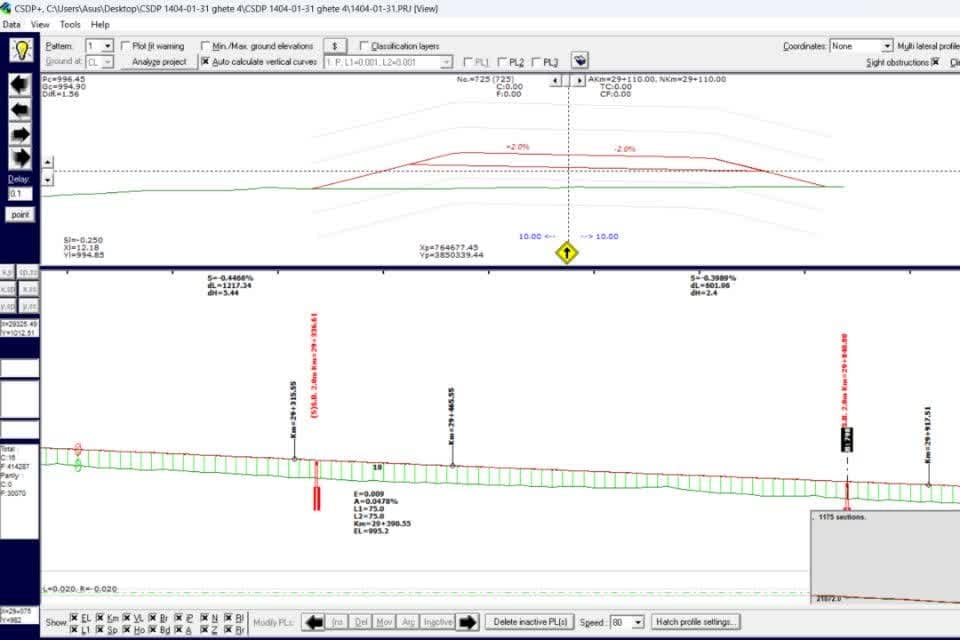Open the Data menu
The height and width of the screenshot is (640, 960).
coord(11,24)
